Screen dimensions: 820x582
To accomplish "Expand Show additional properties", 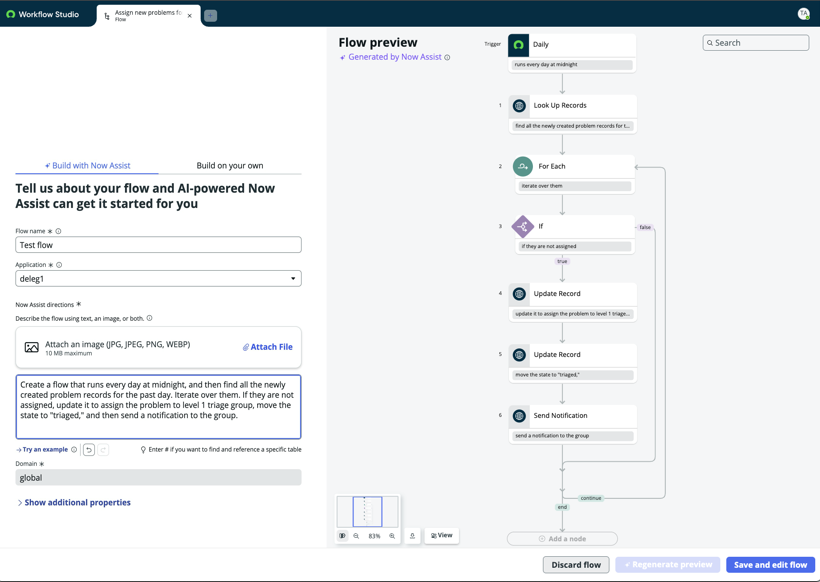I will 74,503.
